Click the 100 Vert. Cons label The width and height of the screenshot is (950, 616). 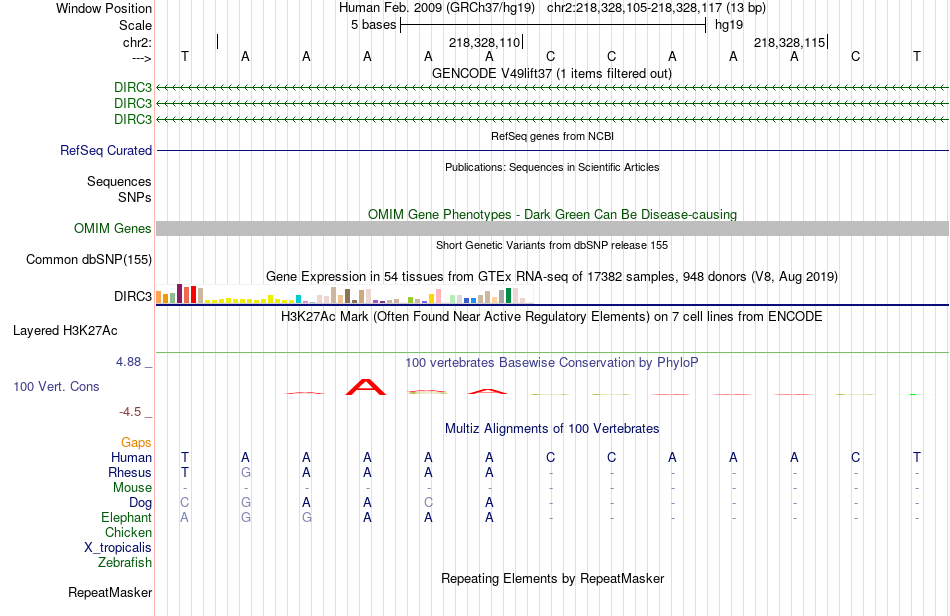click(56, 386)
